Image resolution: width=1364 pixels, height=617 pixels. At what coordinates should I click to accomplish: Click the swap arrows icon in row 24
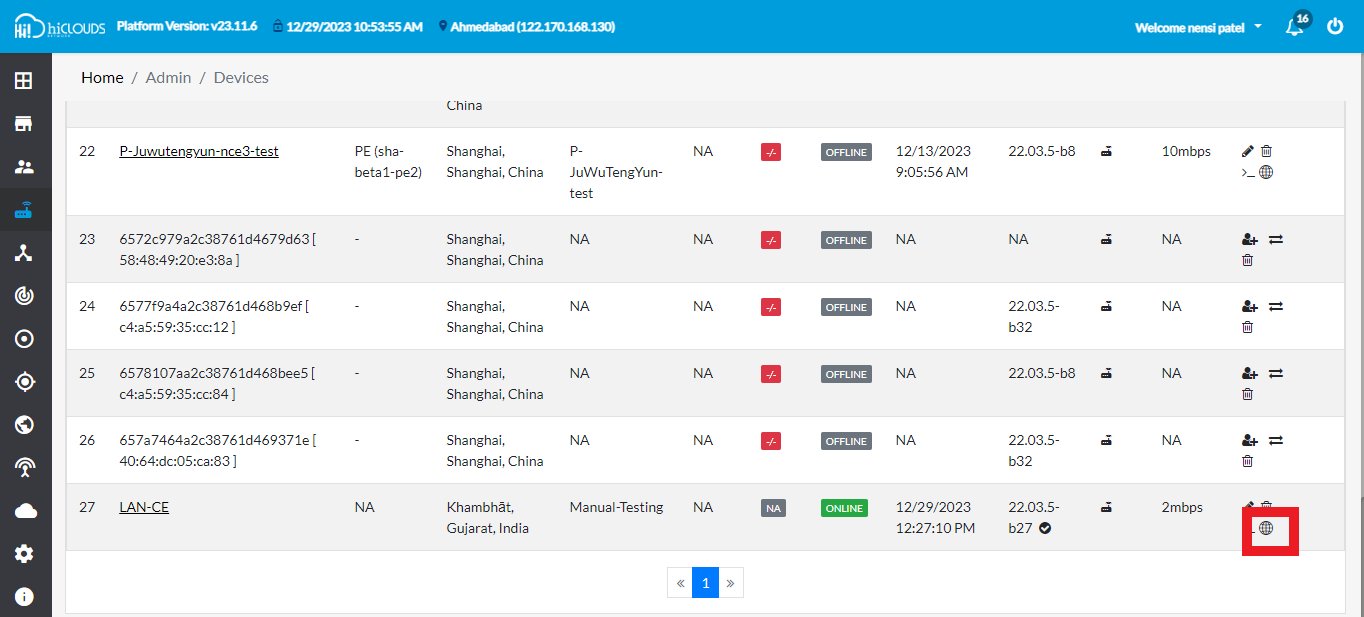(x=1276, y=306)
